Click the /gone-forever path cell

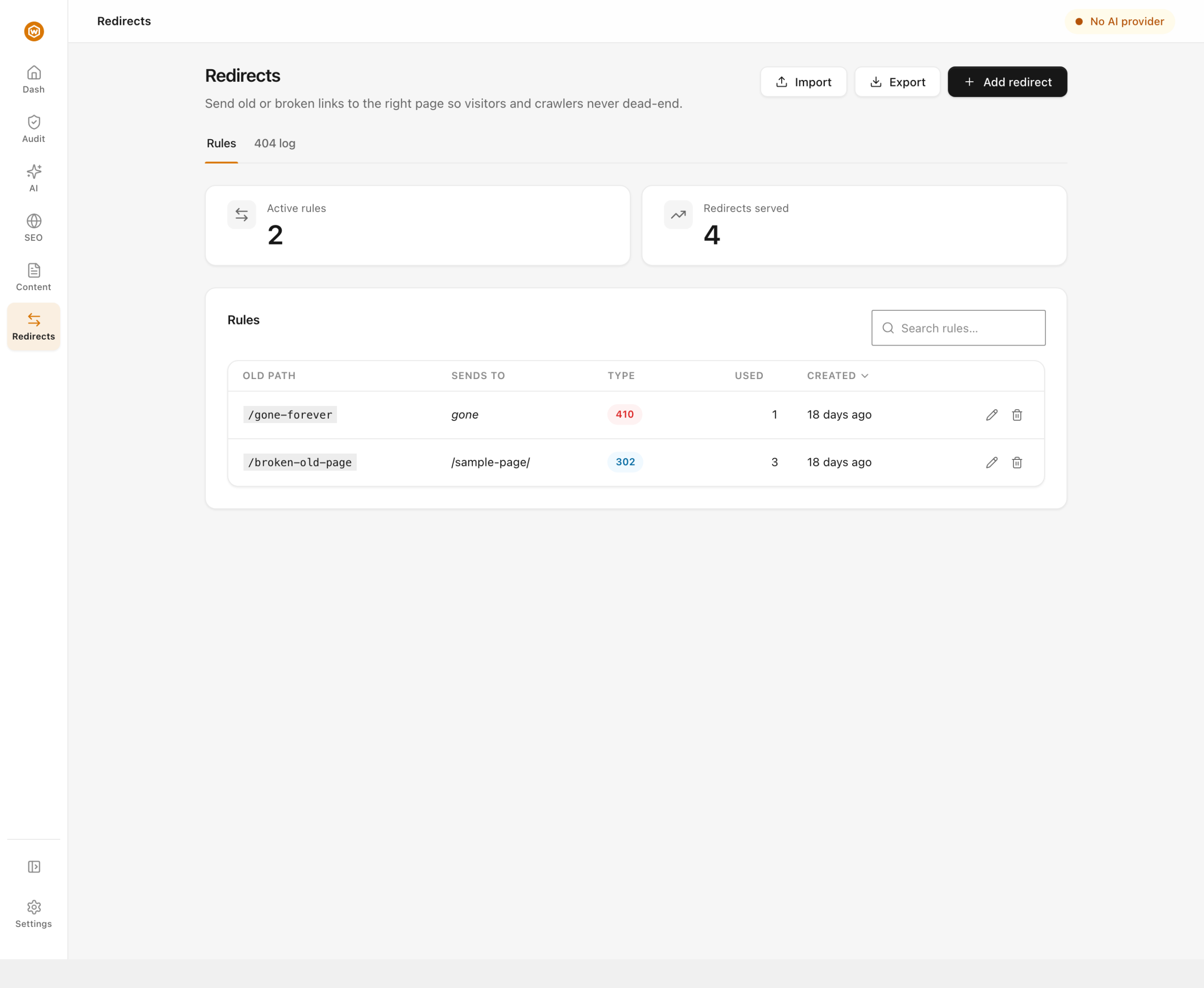point(290,415)
